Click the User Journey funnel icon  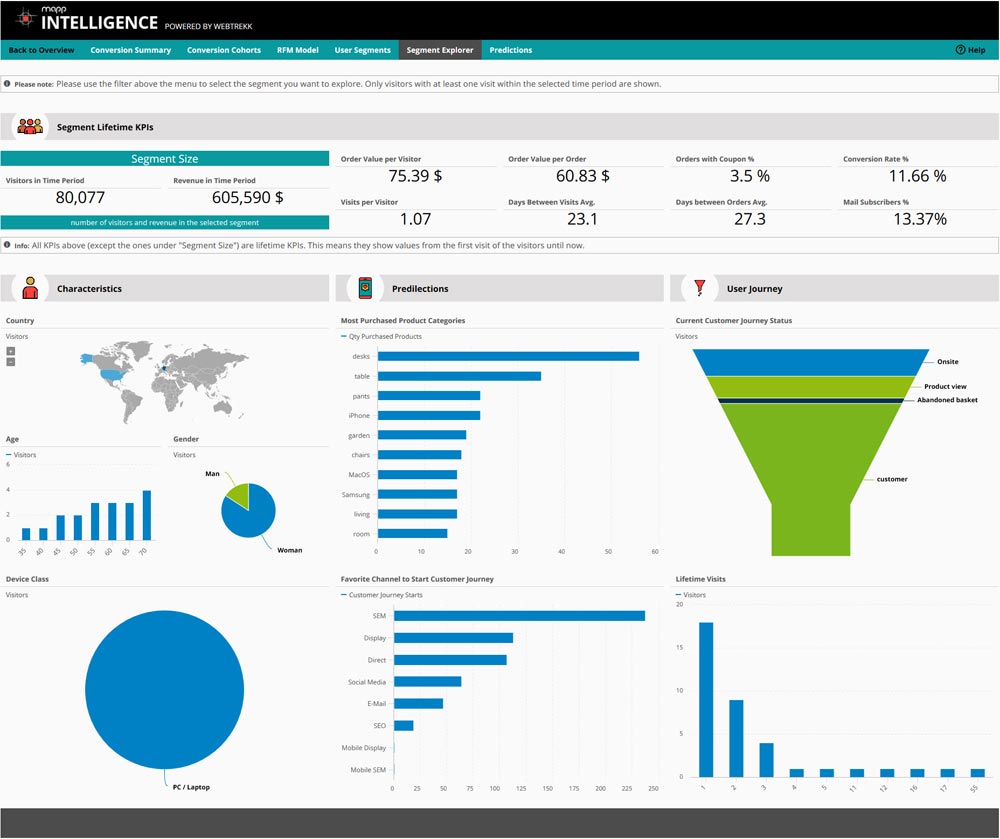(700, 288)
